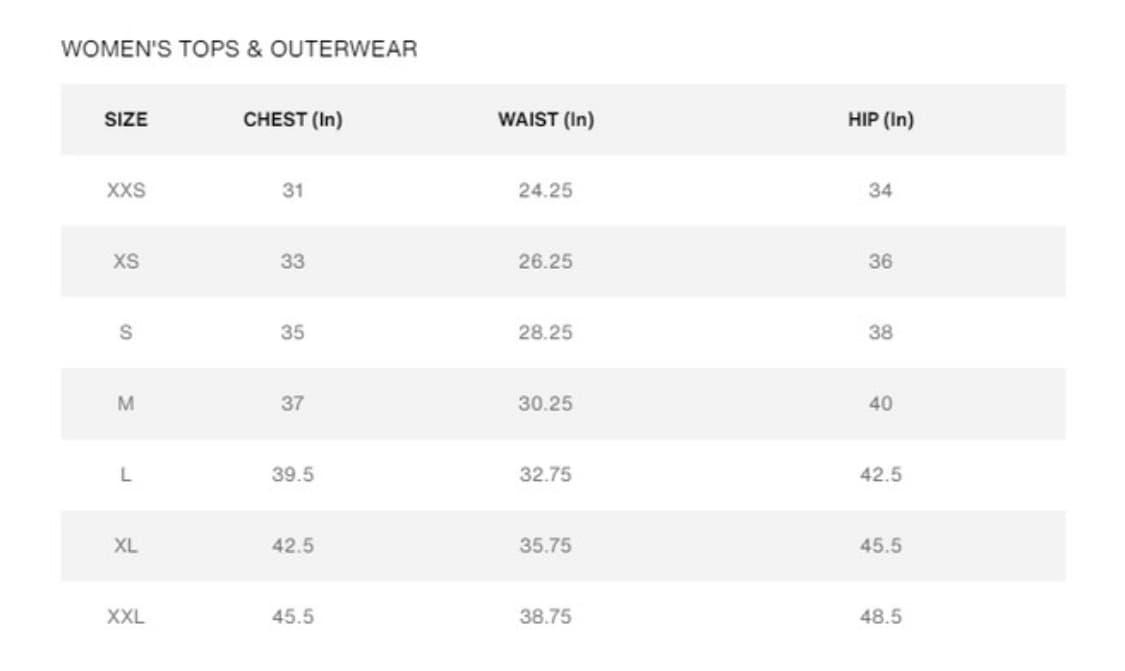
Task: Select the S hip value 38
Action: click(x=880, y=333)
